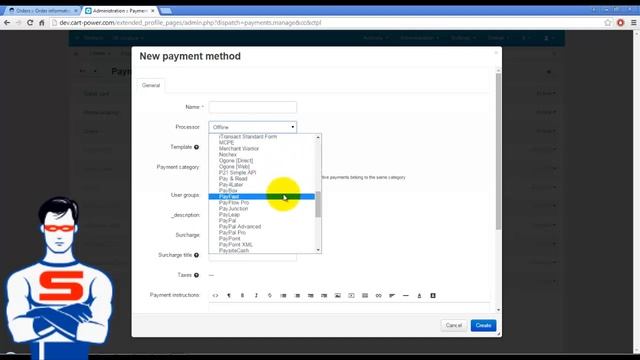This screenshot has width=640, height=360.
Task: Open a new browser tab
Action: [x=166, y=11]
